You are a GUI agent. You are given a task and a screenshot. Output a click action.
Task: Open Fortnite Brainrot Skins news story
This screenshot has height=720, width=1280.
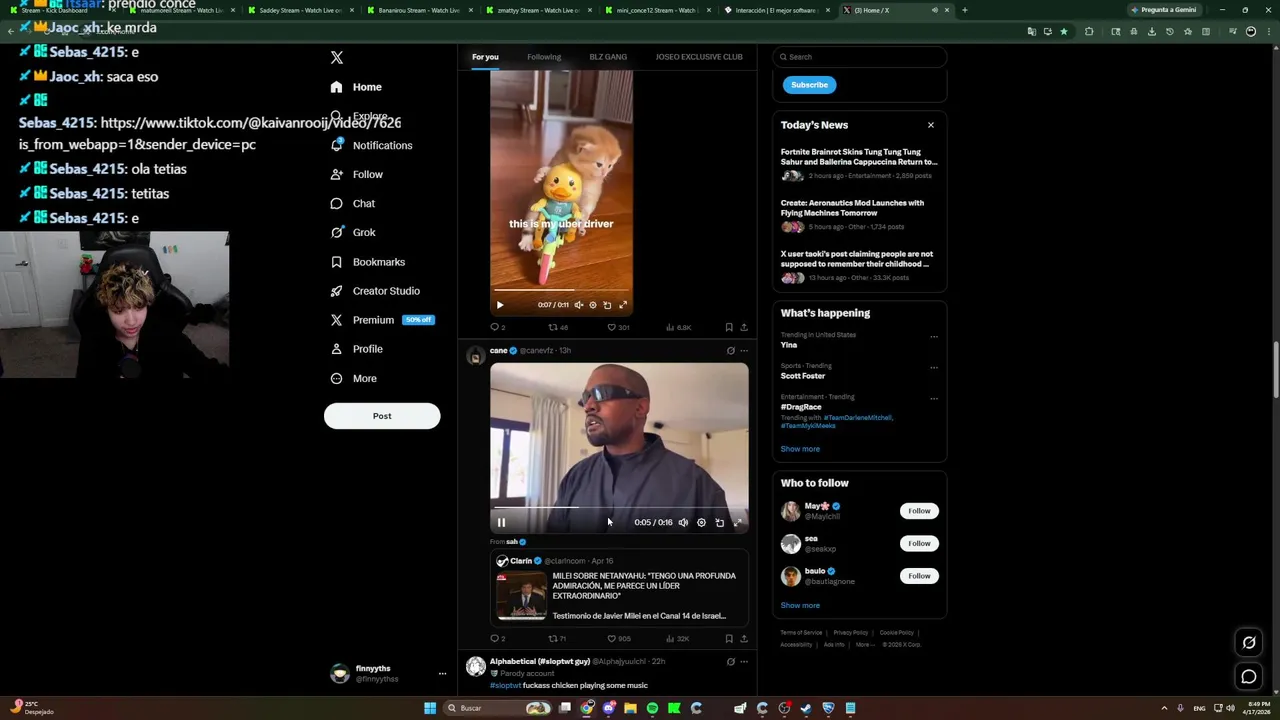click(859, 165)
